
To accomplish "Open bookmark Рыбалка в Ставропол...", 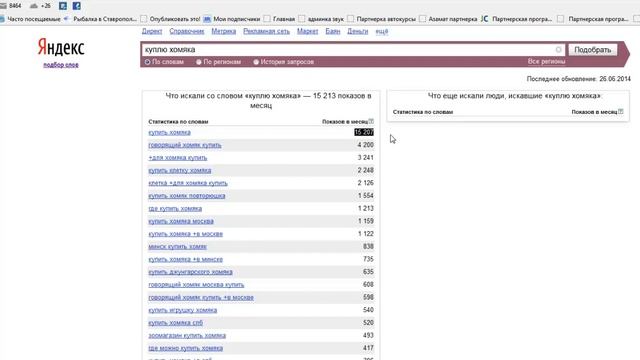I will tap(100, 19).
